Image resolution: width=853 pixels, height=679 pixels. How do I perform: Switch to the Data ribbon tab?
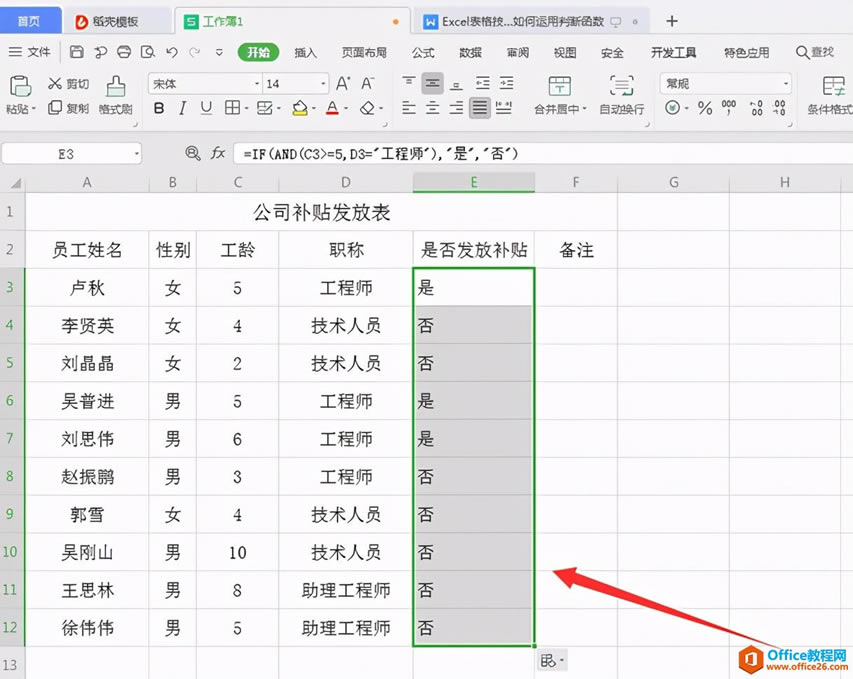coord(471,52)
